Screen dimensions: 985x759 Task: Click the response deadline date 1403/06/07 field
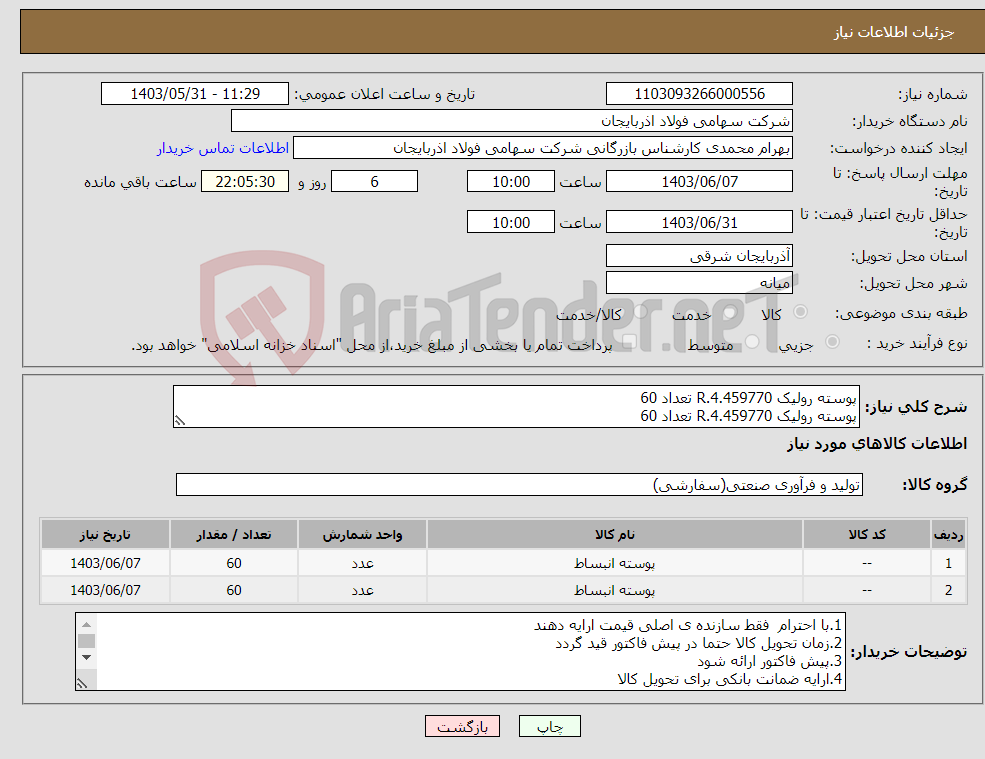(699, 182)
